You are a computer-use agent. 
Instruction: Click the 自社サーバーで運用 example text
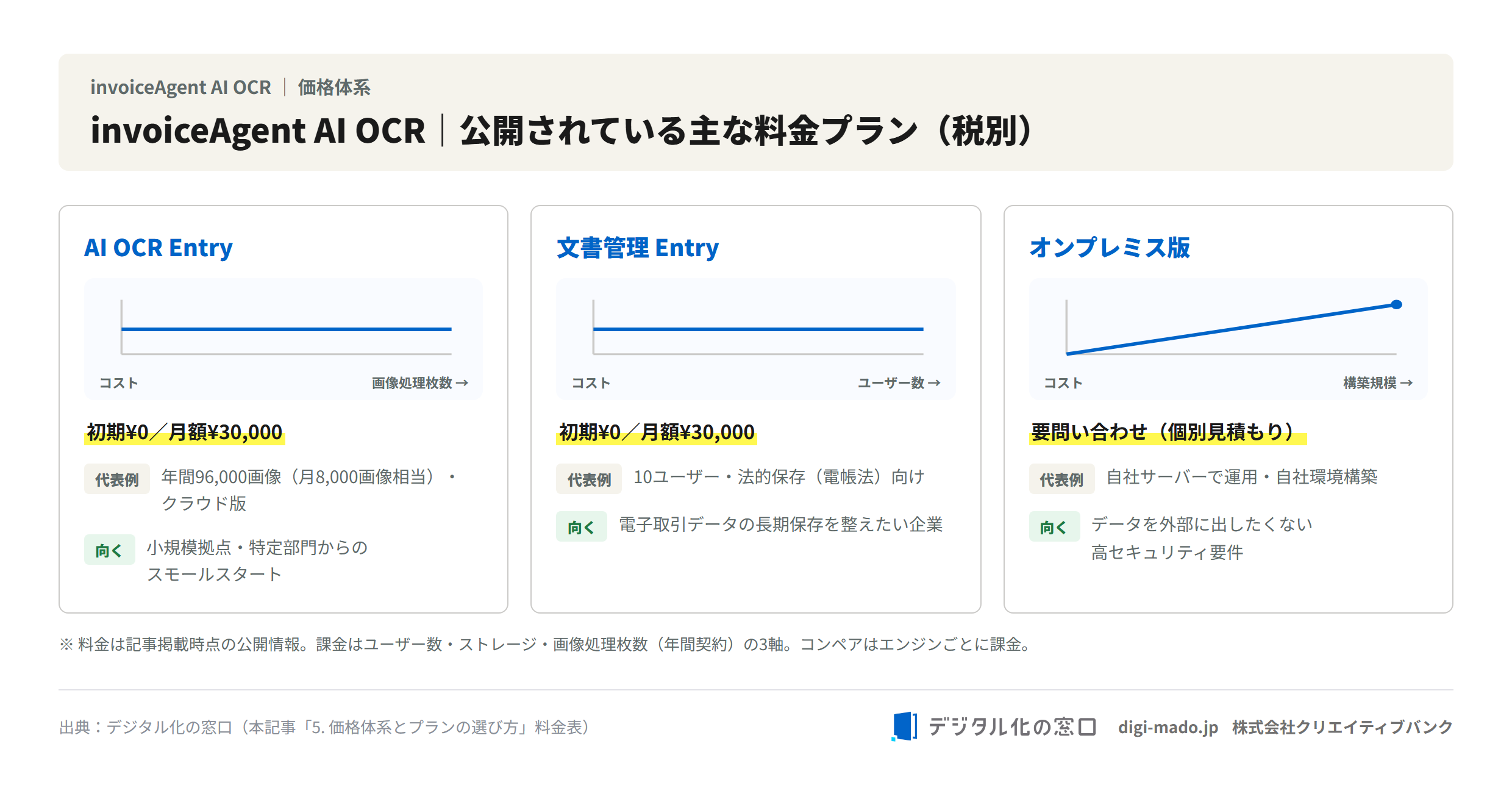point(1242,477)
